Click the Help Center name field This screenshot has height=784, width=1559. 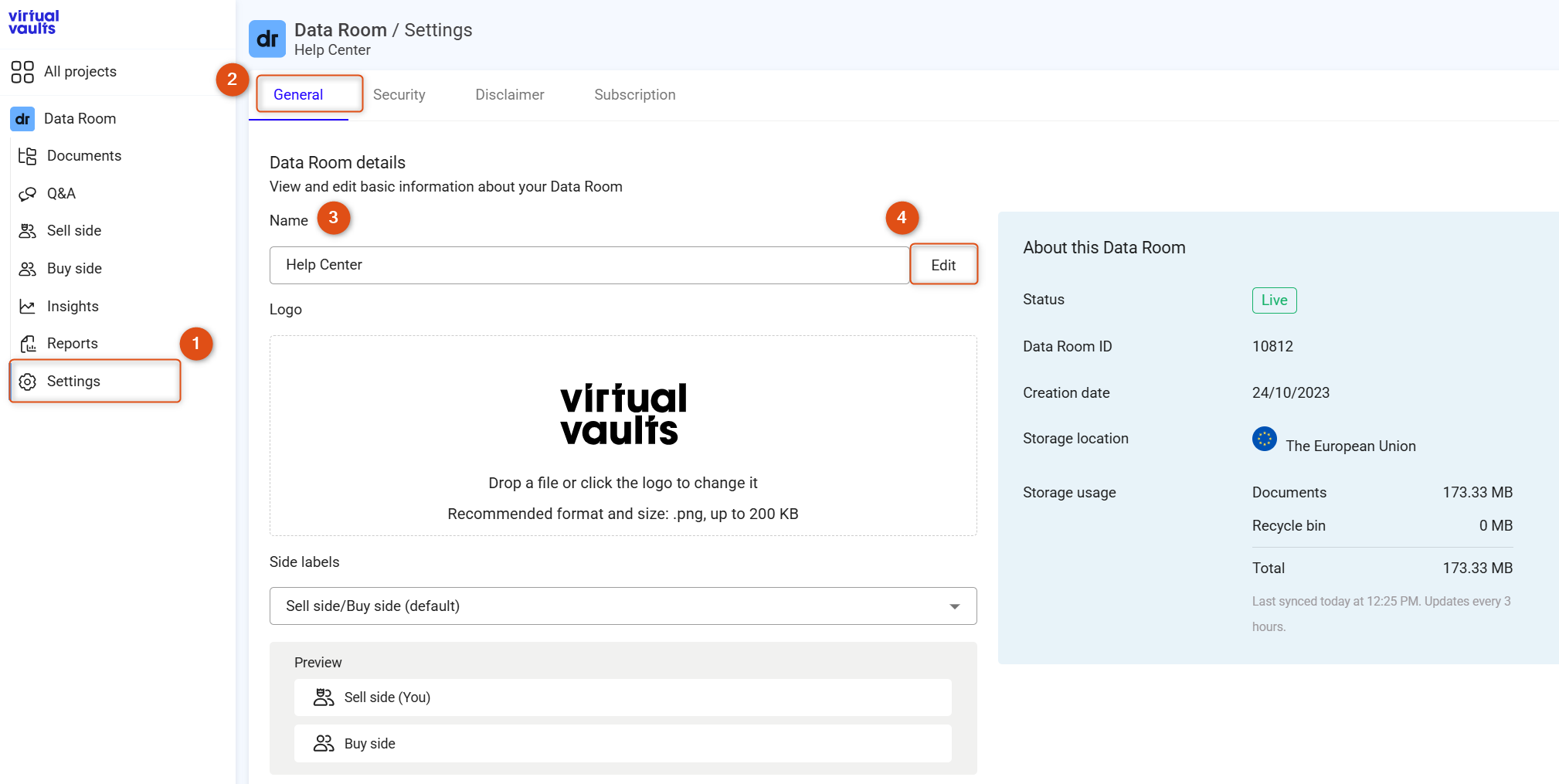(x=589, y=265)
